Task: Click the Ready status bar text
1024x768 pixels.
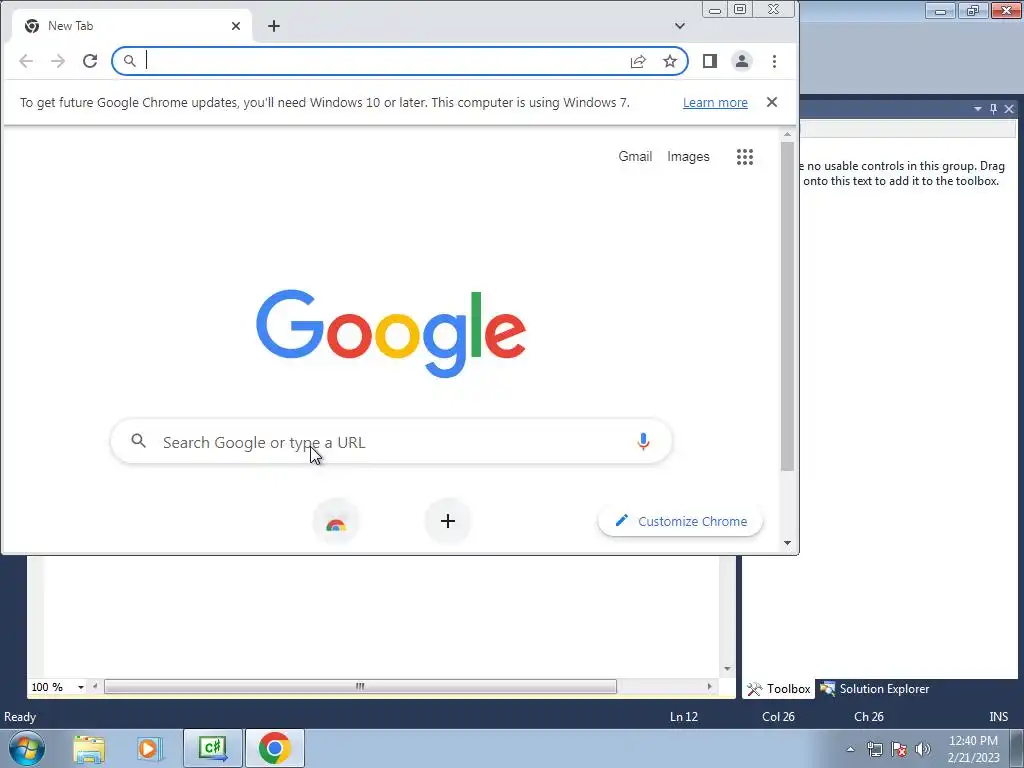Action: click(20, 717)
